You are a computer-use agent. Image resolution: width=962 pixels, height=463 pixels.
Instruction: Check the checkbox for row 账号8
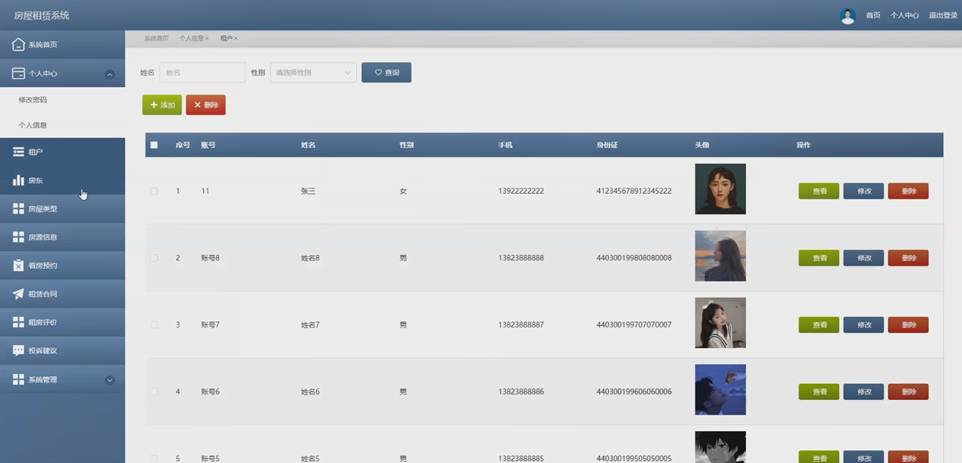point(154,258)
